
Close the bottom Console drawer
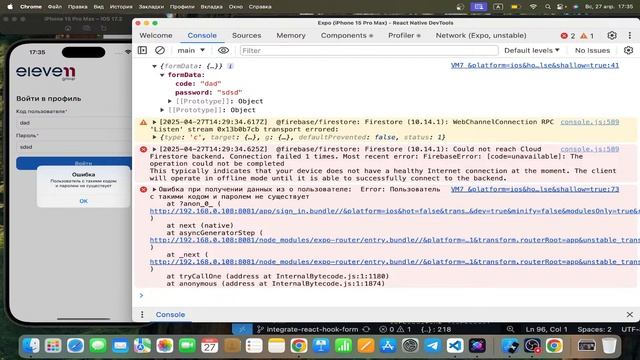(x=629, y=314)
